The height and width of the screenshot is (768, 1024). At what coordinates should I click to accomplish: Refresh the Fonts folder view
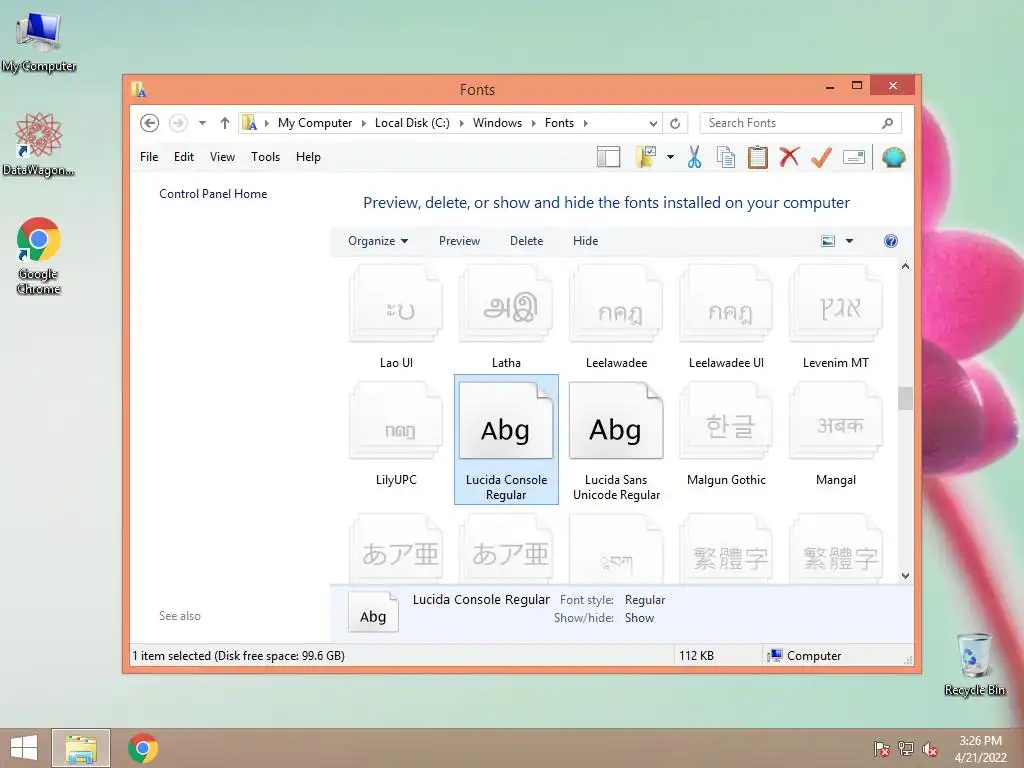point(675,123)
